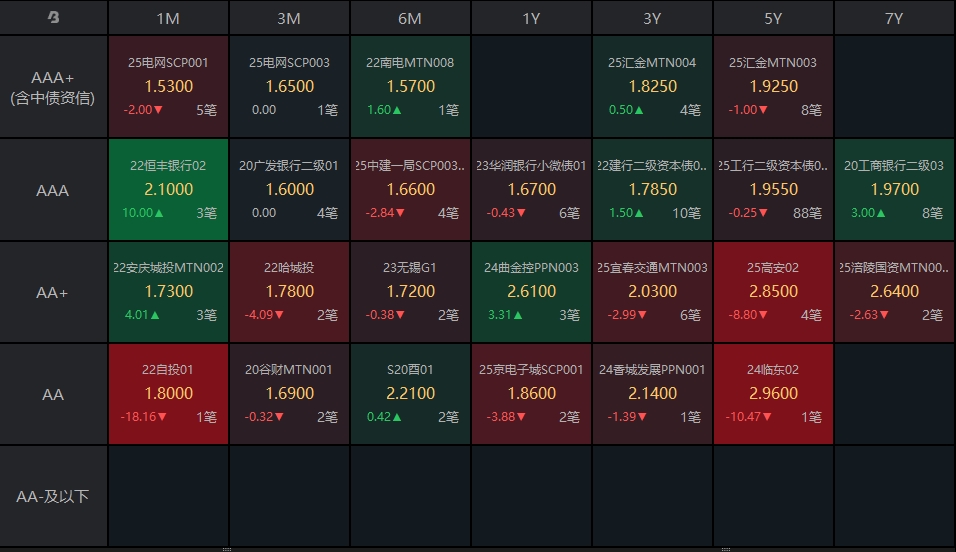The width and height of the screenshot is (956, 552).
Task: Open the 25京电子城SCP001 bond cell
Action: (531, 393)
